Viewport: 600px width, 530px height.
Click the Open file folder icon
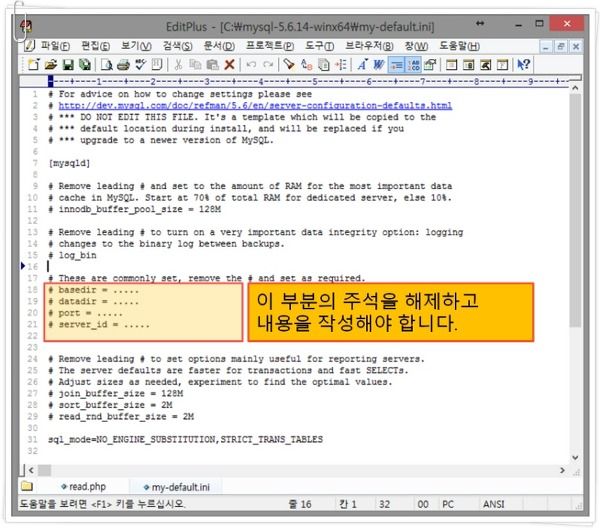(x=51, y=65)
